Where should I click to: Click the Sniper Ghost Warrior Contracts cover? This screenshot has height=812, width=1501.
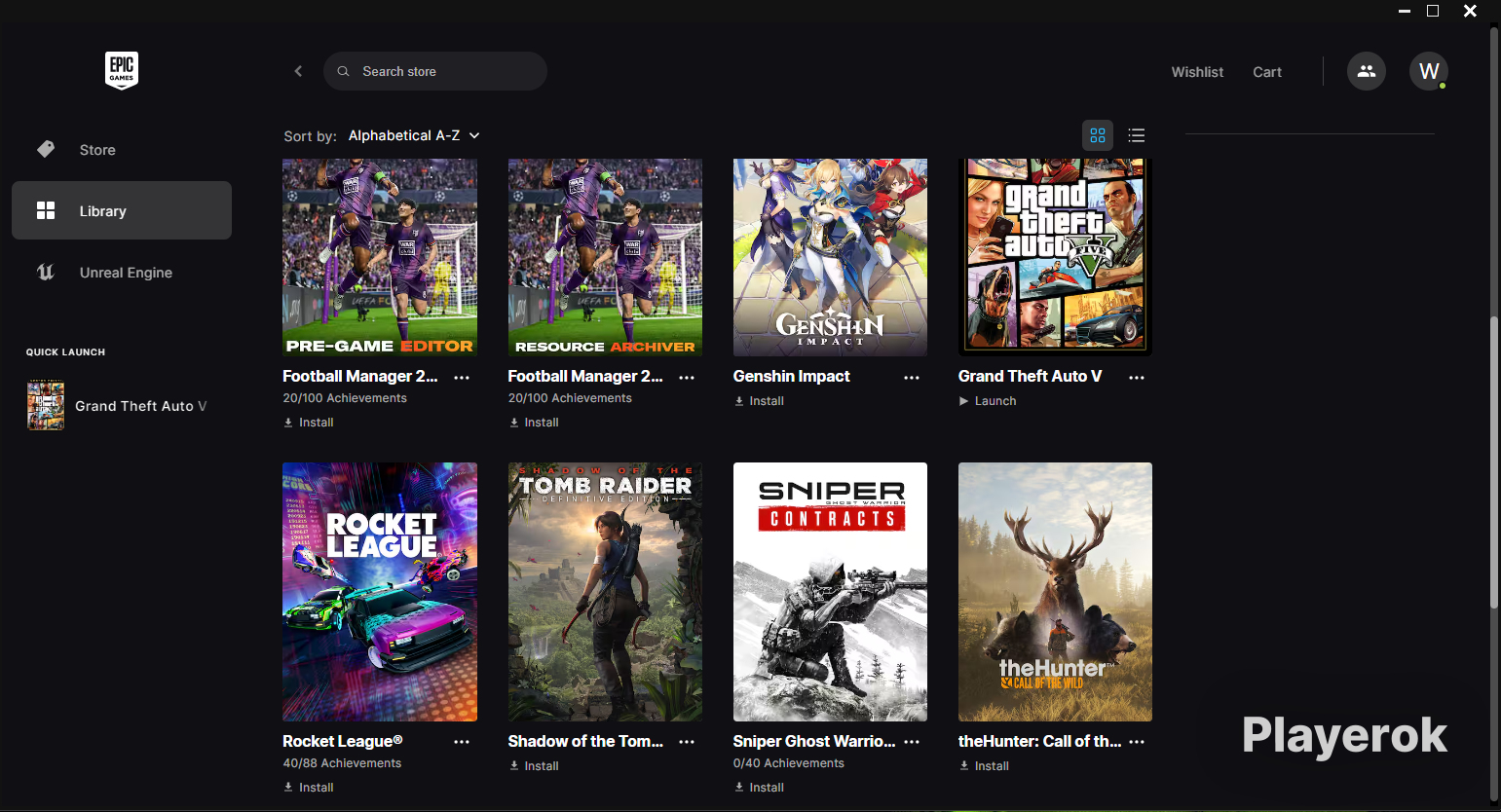pyautogui.click(x=830, y=592)
